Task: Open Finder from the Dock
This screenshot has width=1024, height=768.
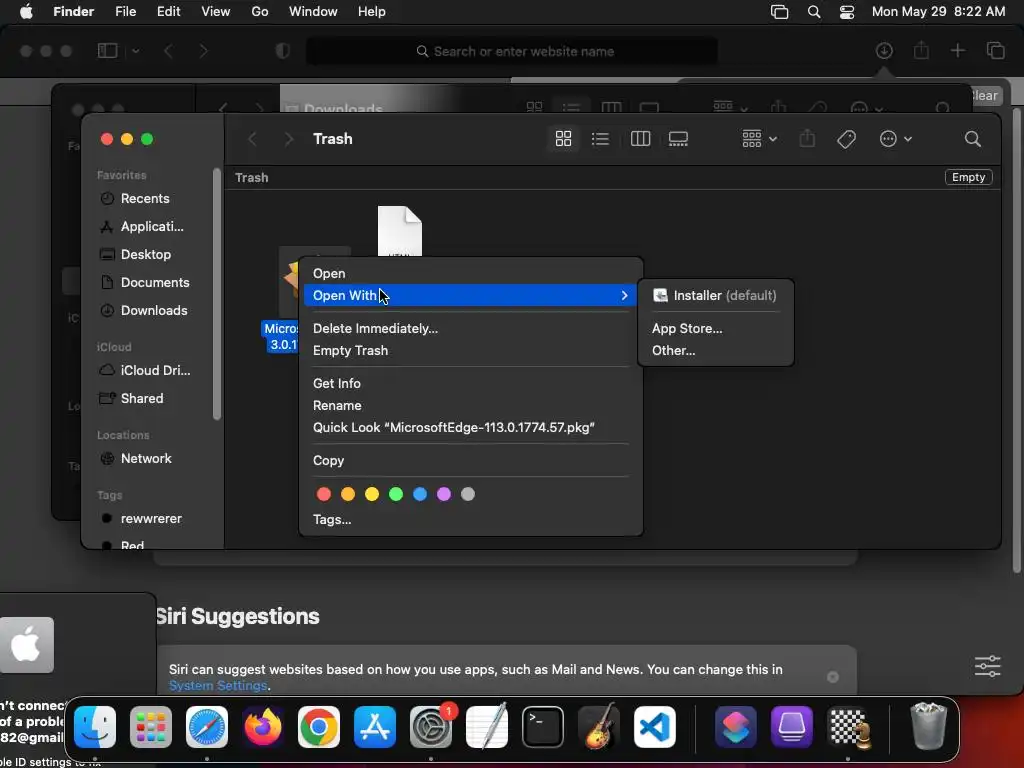Action: click(95, 727)
